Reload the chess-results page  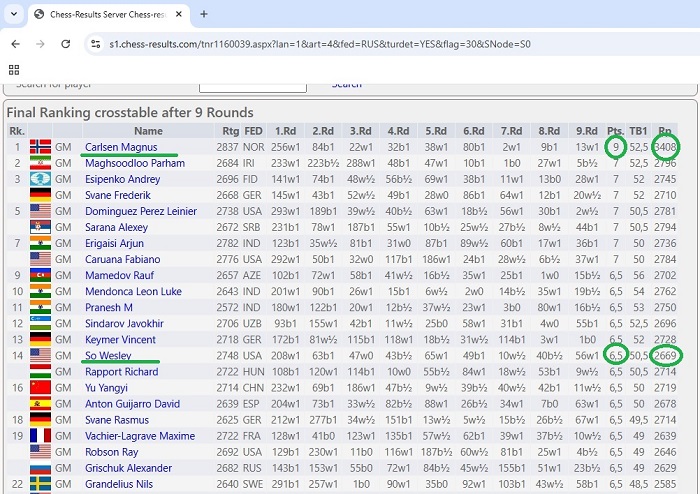[66, 44]
